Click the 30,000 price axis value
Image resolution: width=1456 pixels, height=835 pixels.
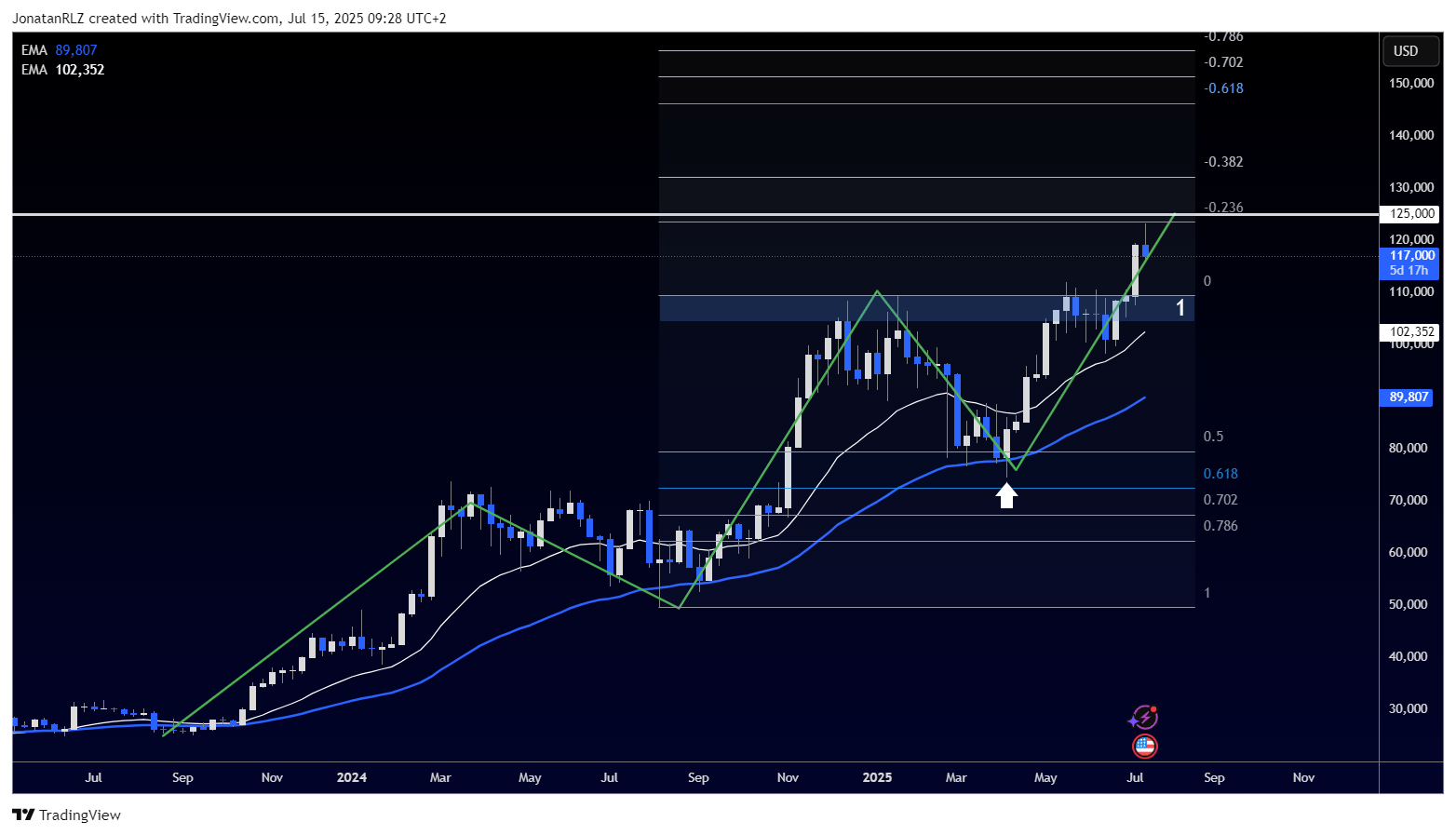pos(1409,708)
